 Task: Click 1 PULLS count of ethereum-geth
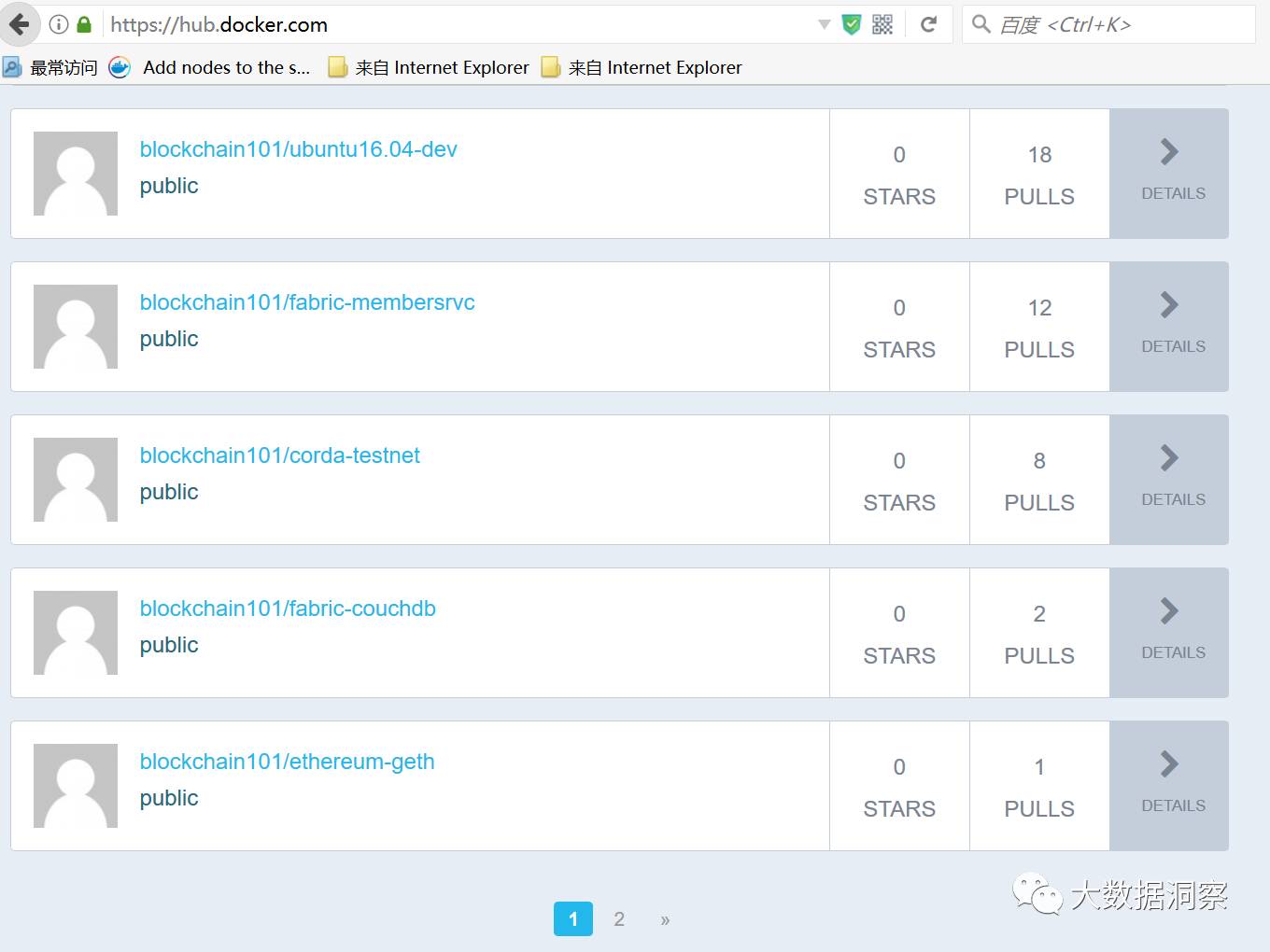point(1039,786)
